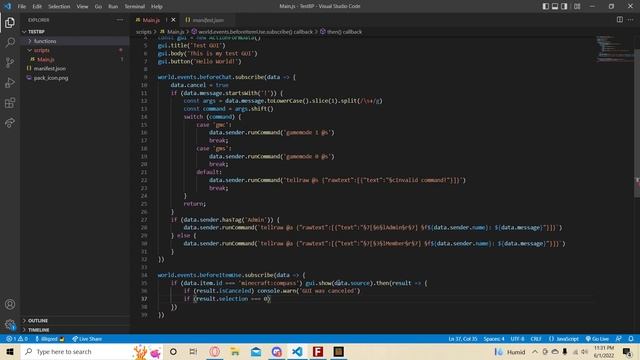The image size is (640, 360).
Task: Open Explorer panel Views and More Actions ellipsis
Action: click(x=120, y=20)
